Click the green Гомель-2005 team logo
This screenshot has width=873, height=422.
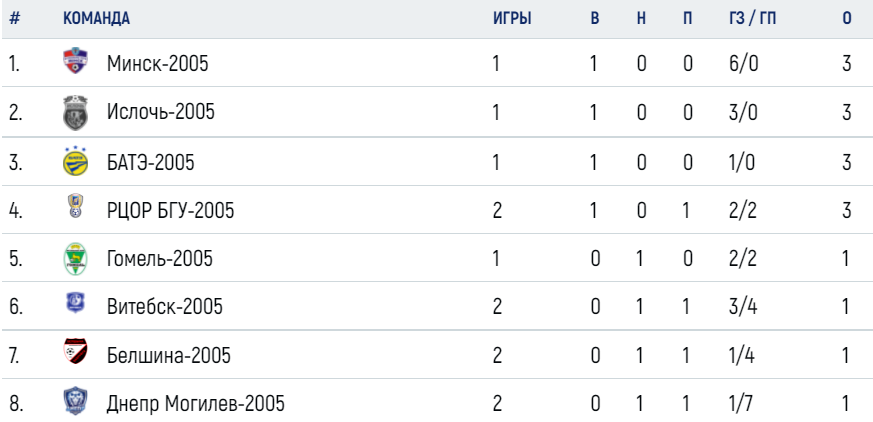click(75, 259)
